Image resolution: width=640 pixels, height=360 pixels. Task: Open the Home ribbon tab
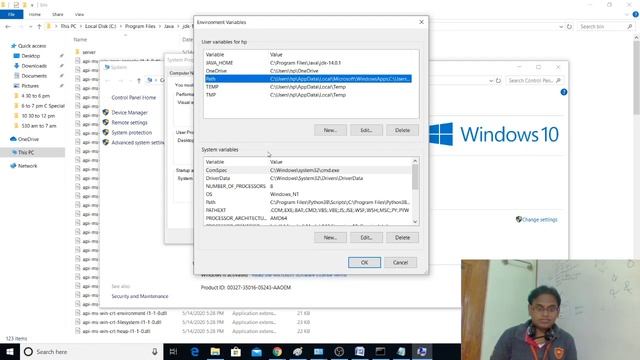[x=35, y=14]
